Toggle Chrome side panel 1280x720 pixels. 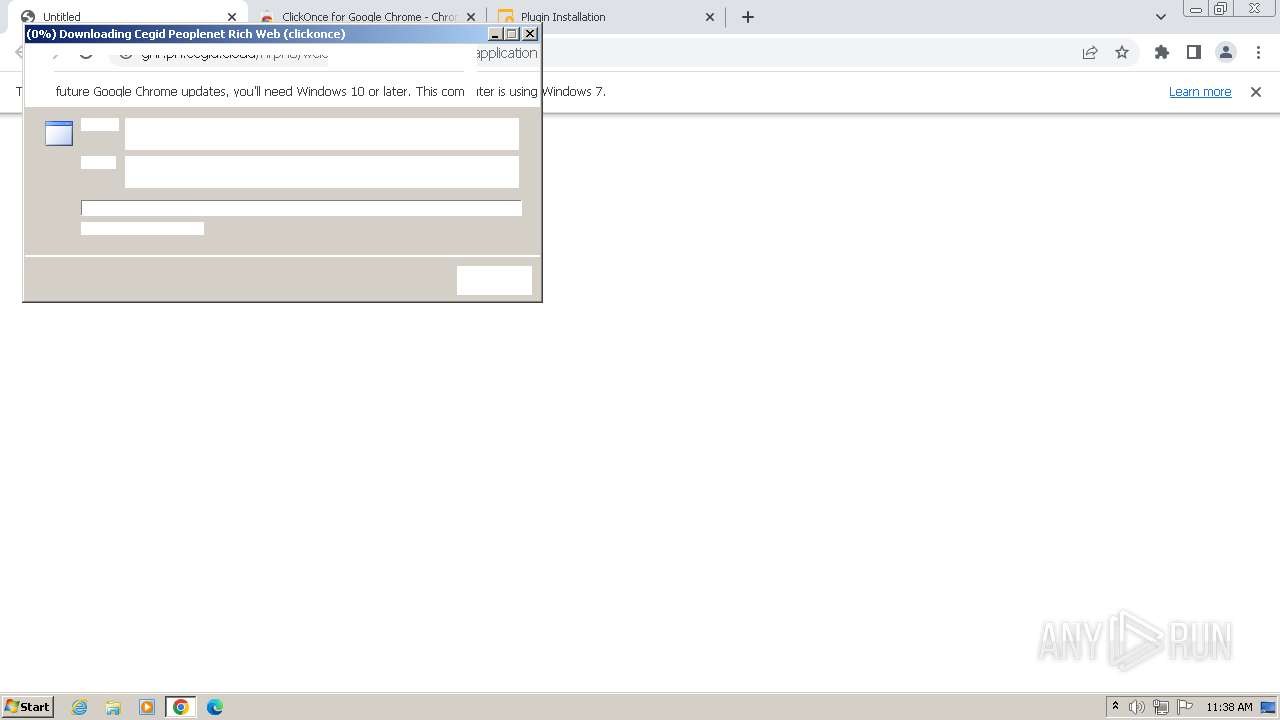click(x=1194, y=53)
